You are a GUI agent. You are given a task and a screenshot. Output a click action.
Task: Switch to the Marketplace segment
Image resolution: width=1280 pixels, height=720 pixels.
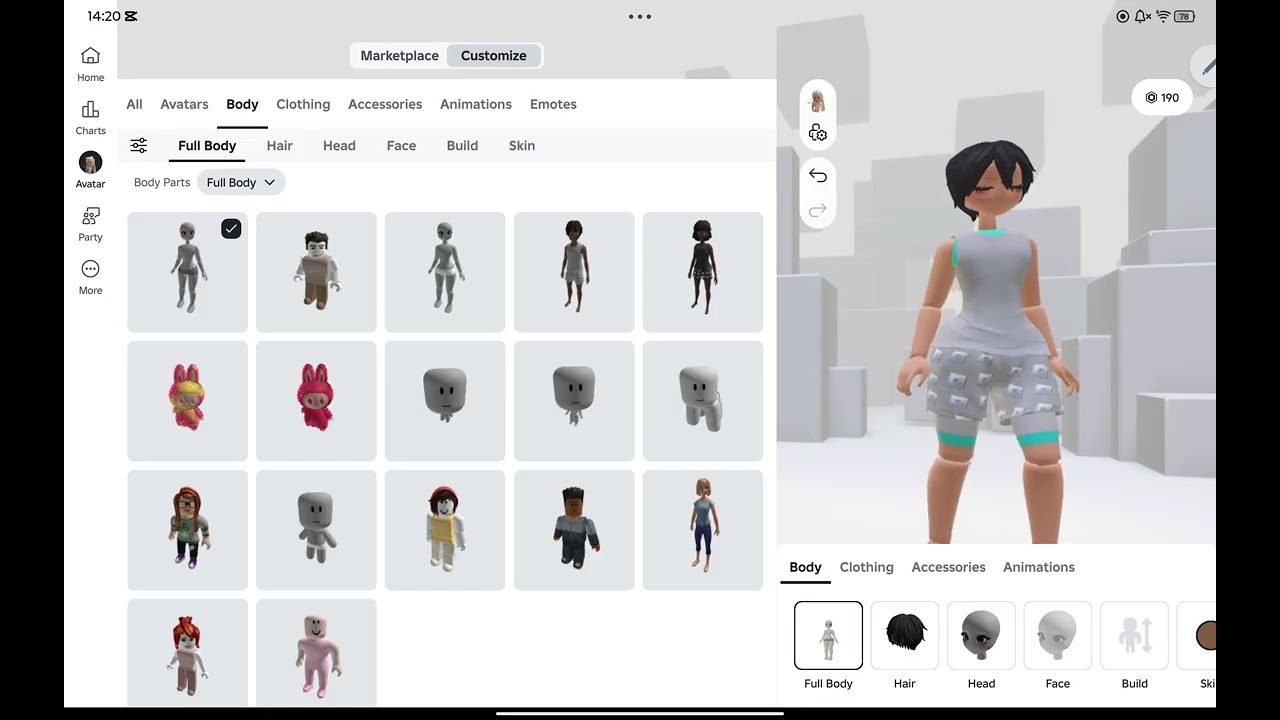click(x=399, y=56)
